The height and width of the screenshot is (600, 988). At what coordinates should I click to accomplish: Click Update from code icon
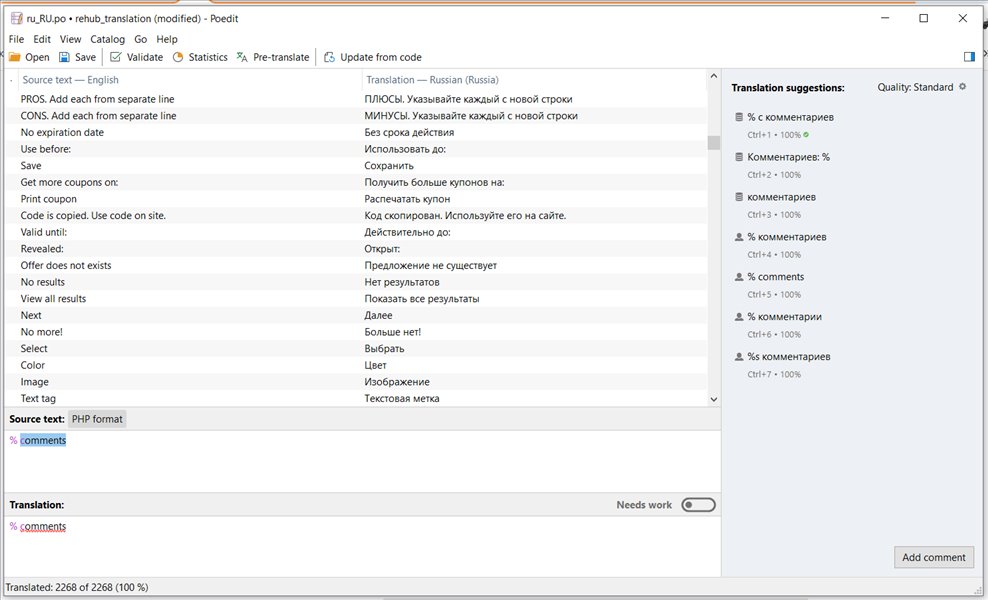pyautogui.click(x=329, y=57)
